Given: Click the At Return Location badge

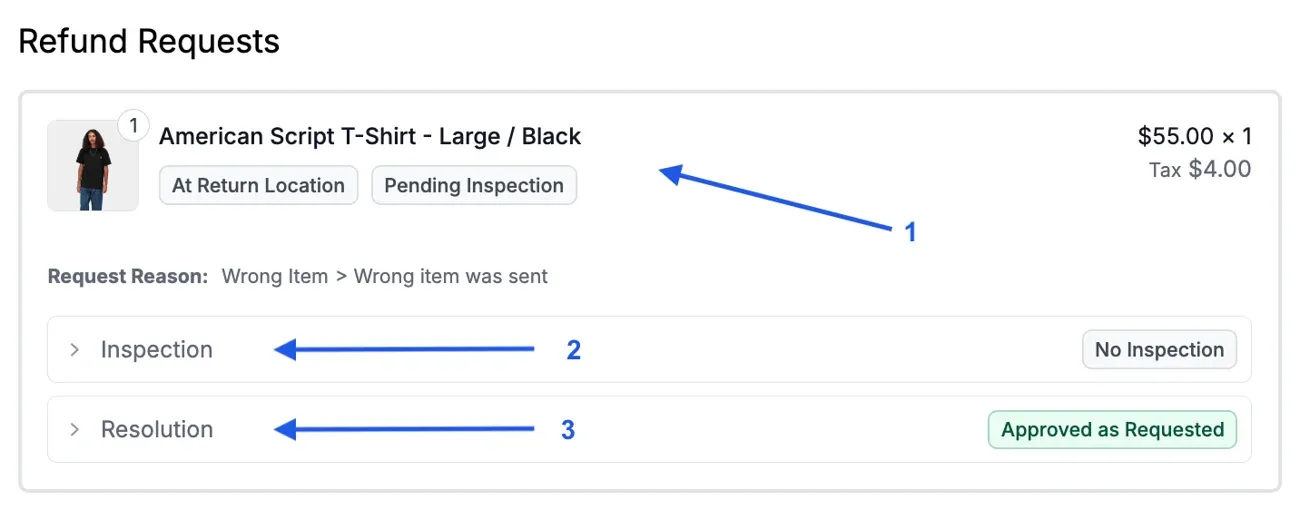Looking at the screenshot, I should coord(258,185).
